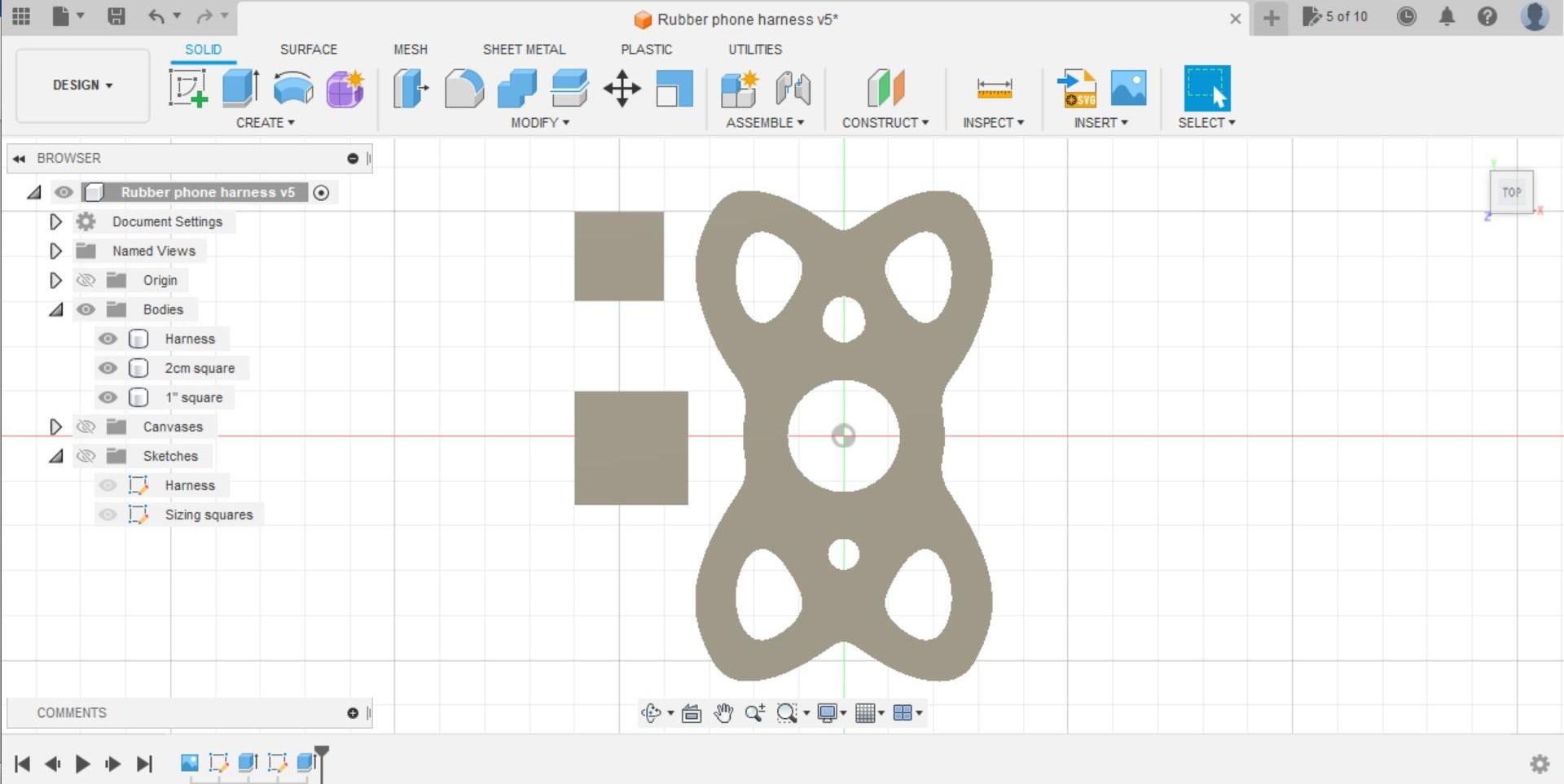Select the Move/Copy tool
Screen dimensions: 1564x784
(622, 88)
